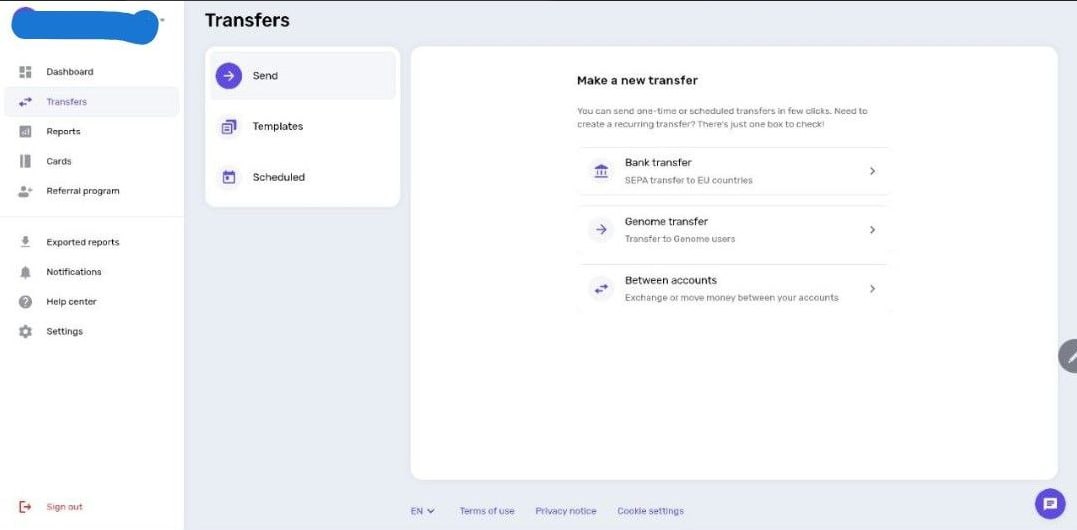
Task: Open the purple chat bubble widget
Action: tap(1050, 504)
